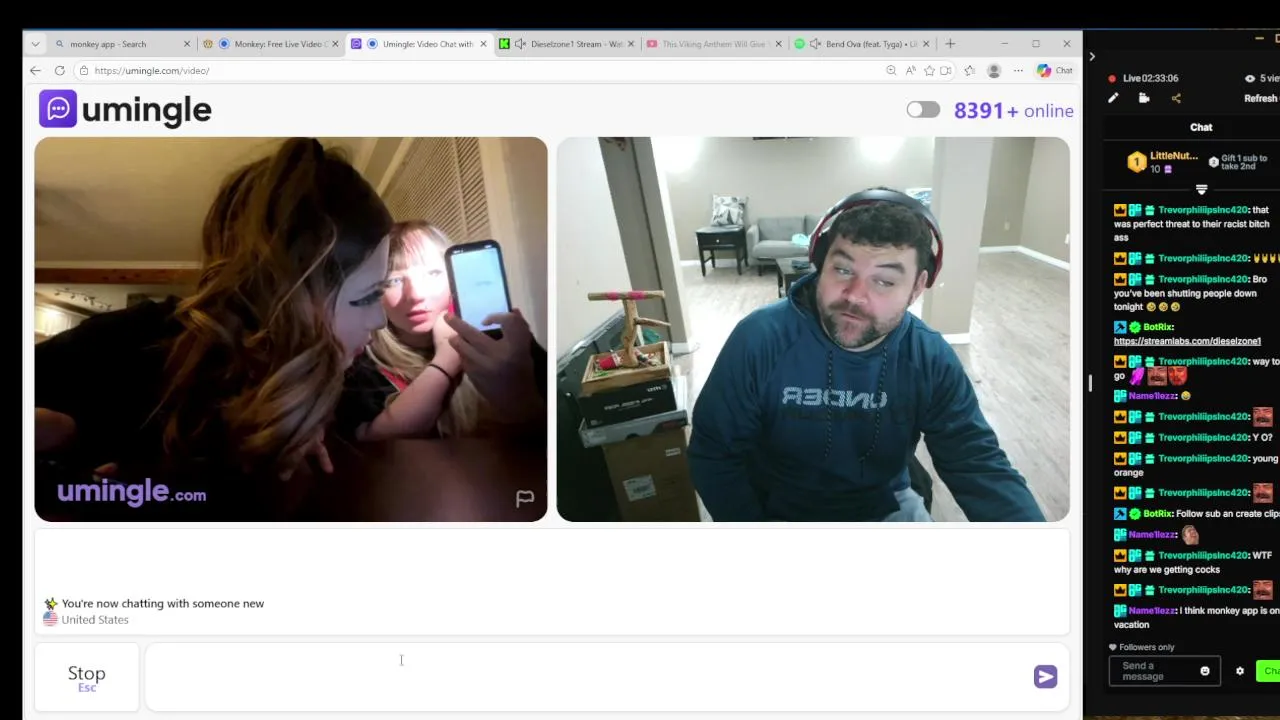Screen dimensions: 1280x720
Task: Toggle the switch next to online count
Action: tap(923, 110)
